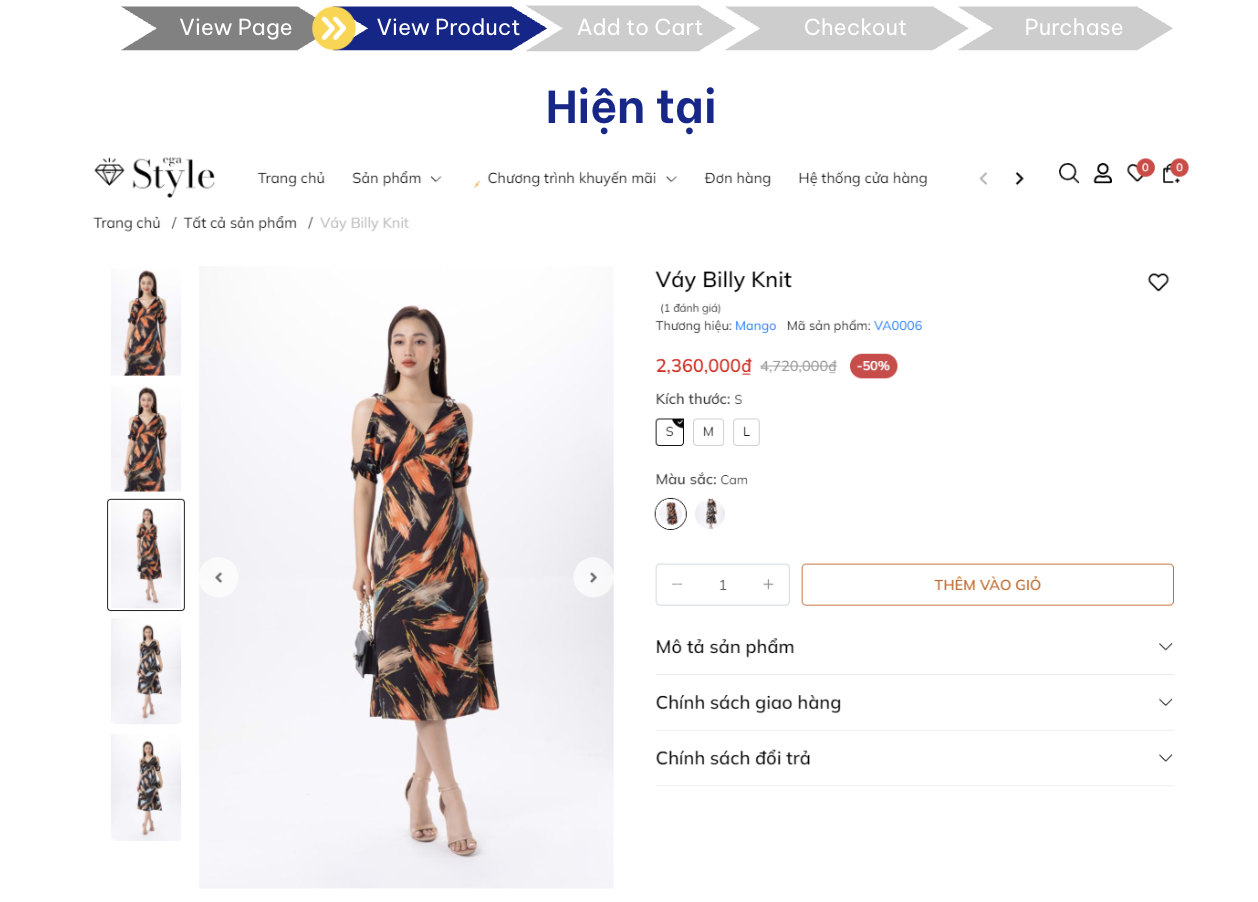
Task: Choose size S option
Action: pos(670,432)
